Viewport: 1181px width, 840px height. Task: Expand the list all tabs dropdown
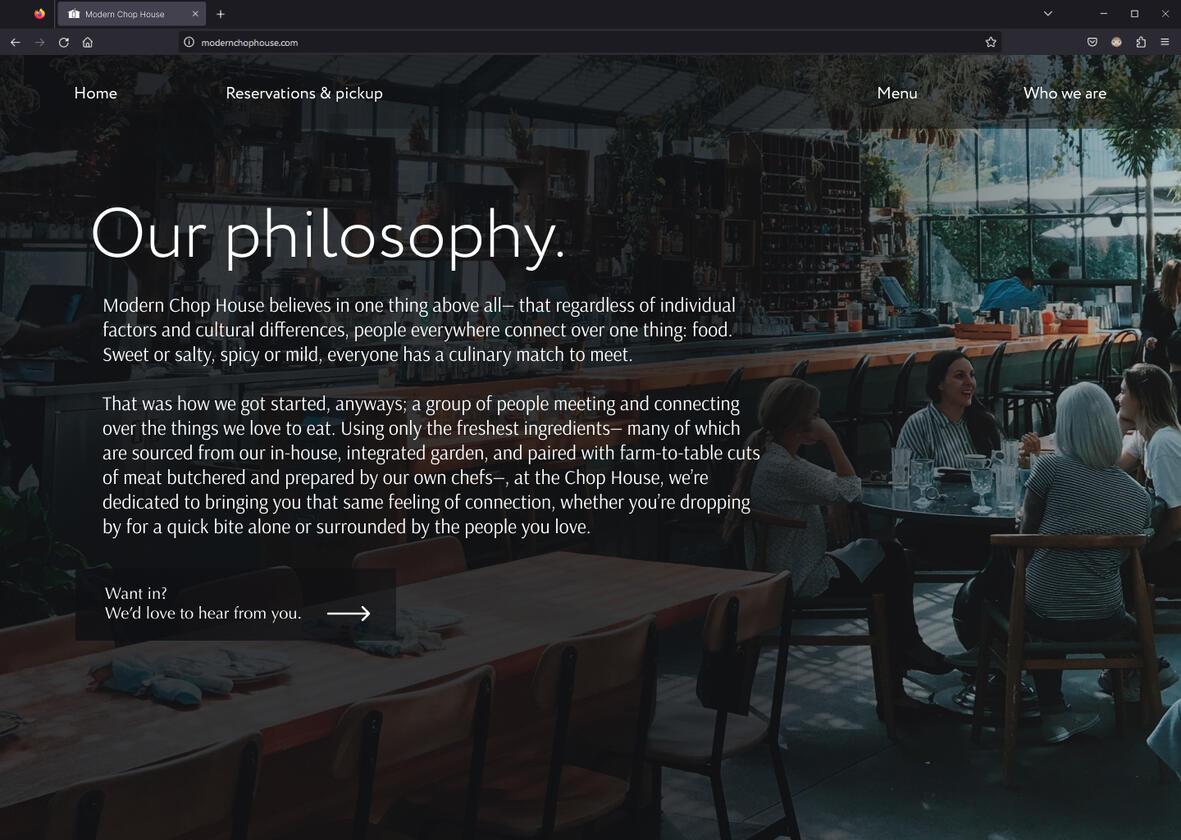[x=1047, y=14]
